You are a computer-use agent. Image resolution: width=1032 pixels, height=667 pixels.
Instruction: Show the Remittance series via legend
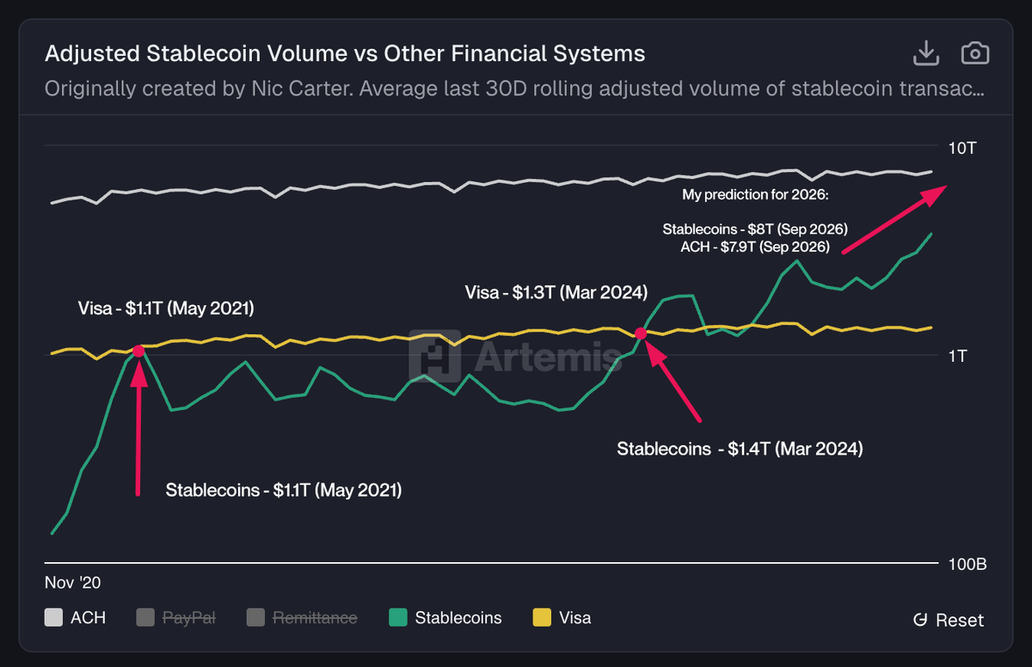click(302, 618)
